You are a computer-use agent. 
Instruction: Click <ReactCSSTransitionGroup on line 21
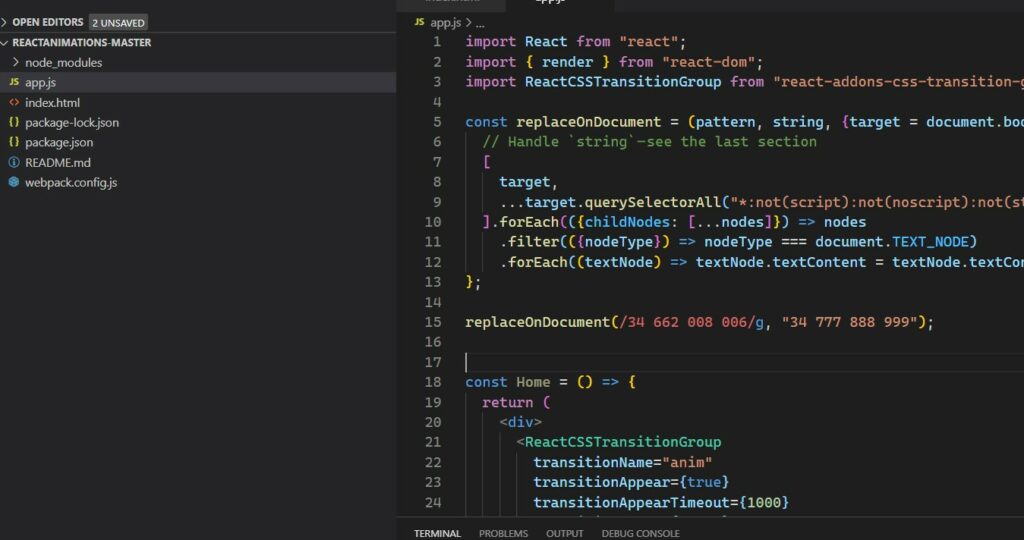pos(618,443)
